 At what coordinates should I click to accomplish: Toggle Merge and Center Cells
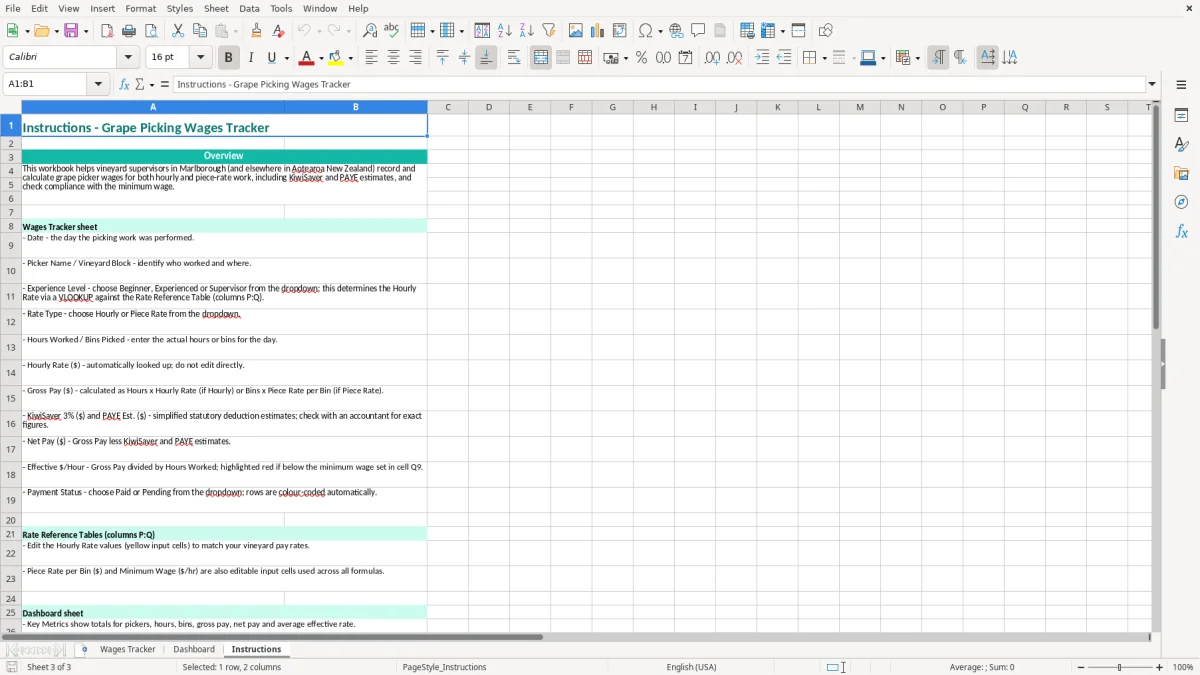[x=541, y=57]
